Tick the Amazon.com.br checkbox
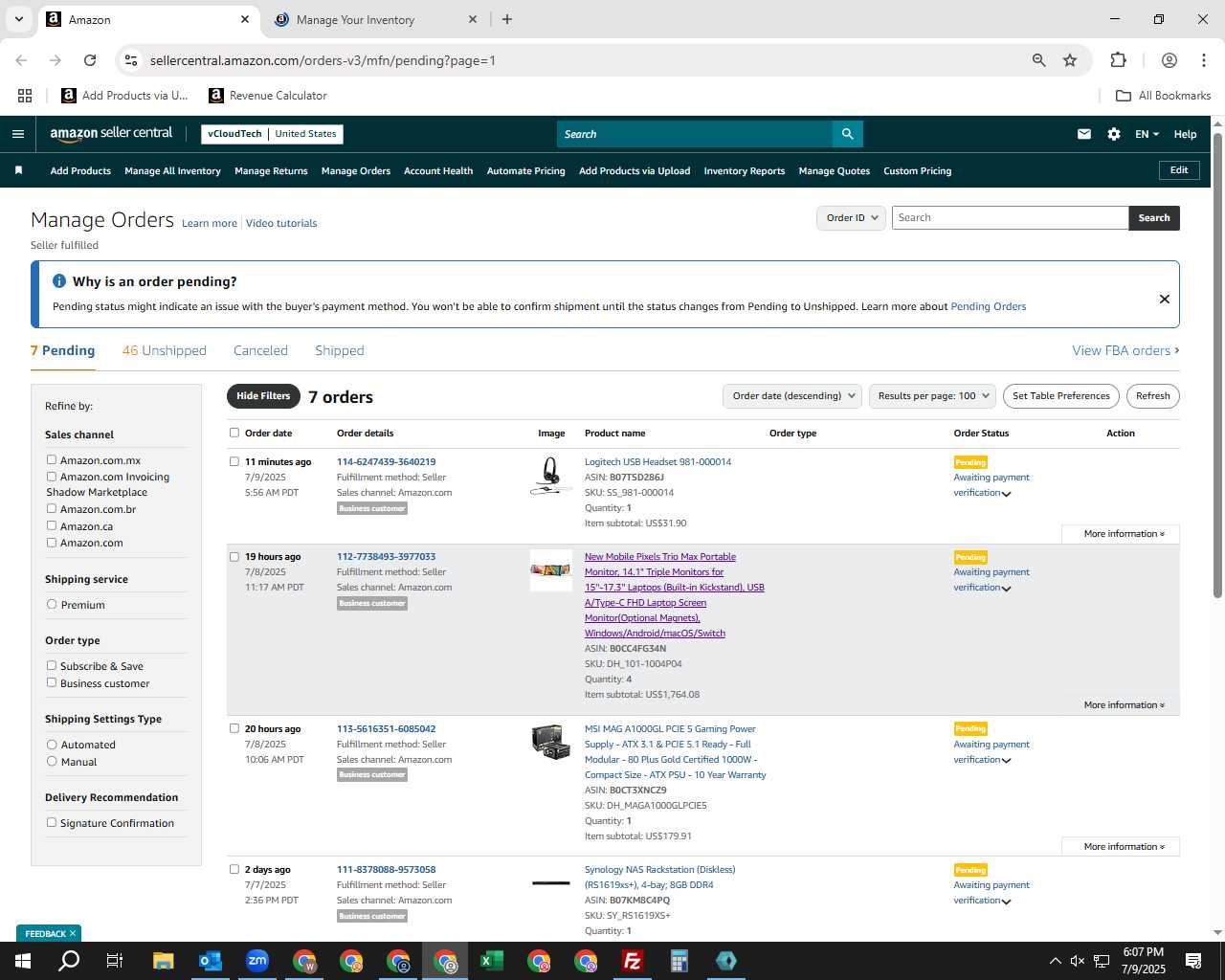 click(x=52, y=509)
